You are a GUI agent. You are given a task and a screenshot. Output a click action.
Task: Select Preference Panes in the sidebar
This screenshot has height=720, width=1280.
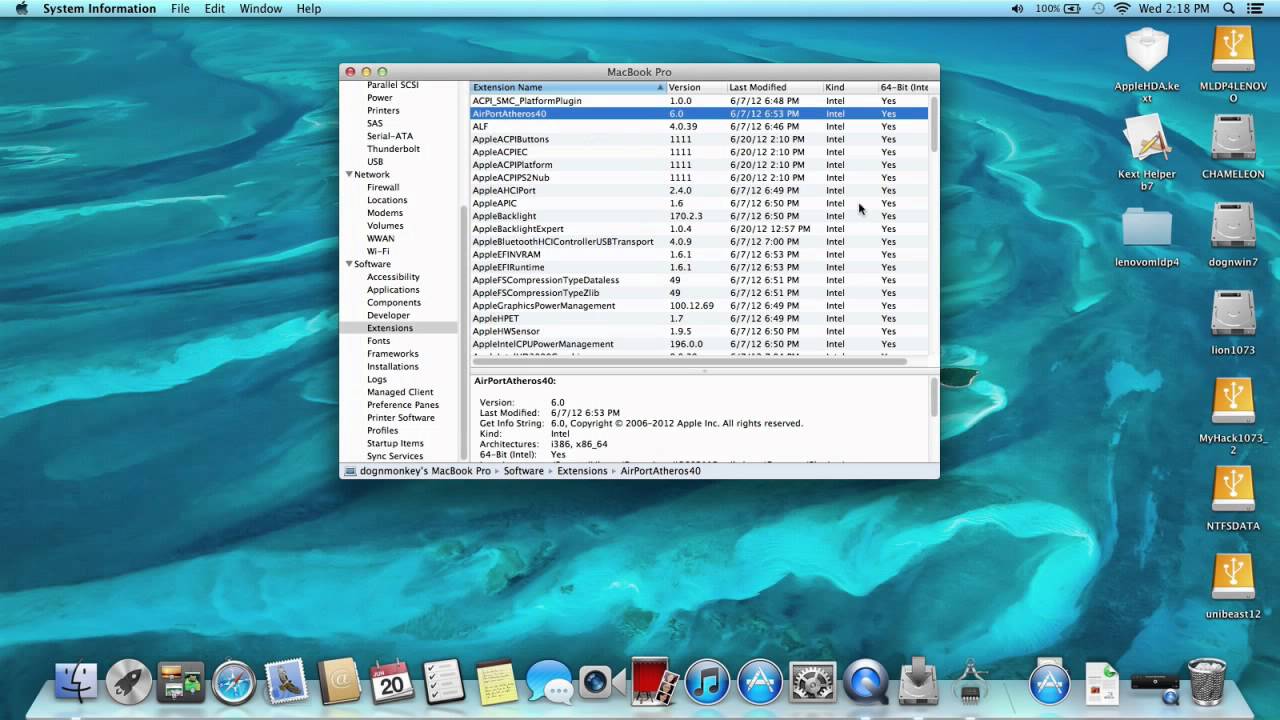point(402,405)
